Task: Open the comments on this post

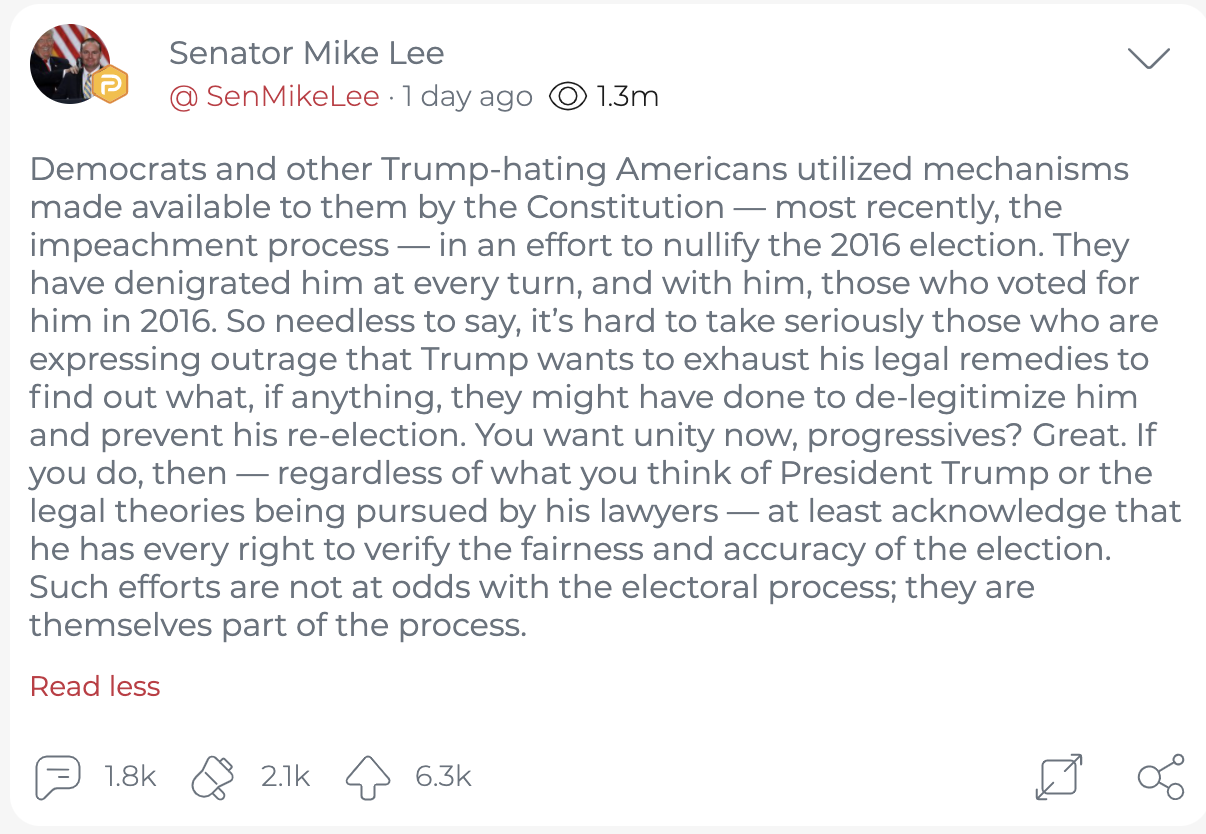Action: tap(57, 776)
